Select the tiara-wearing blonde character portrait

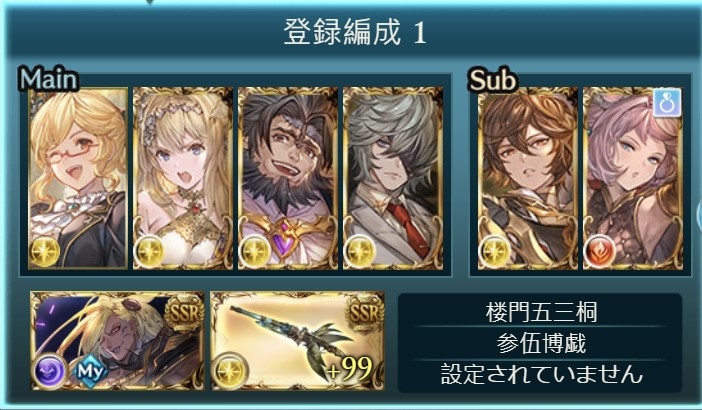pyautogui.click(x=183, y=178)
